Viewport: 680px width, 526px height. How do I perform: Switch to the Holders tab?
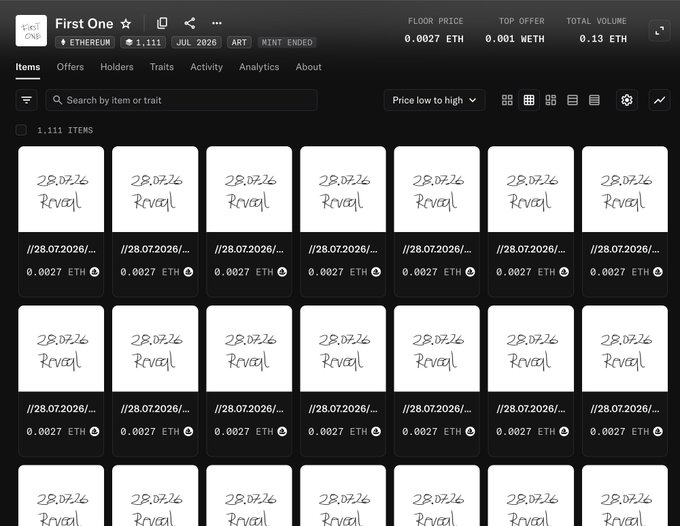tap(117, 67)
